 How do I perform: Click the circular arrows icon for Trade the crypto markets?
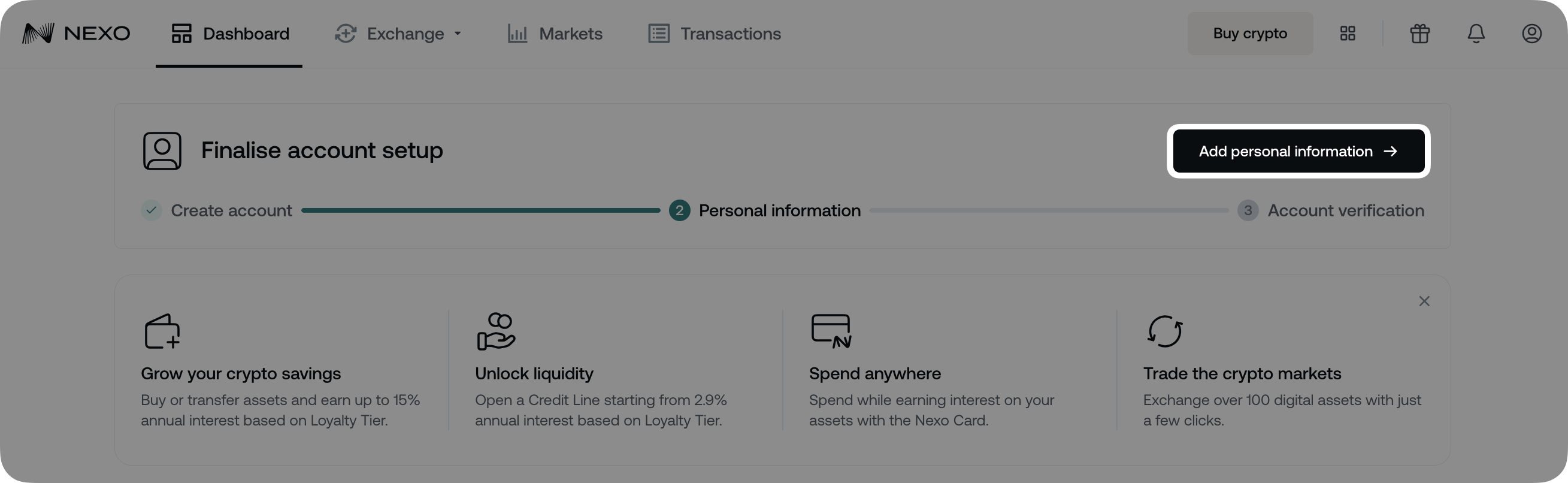pos(1165,331)
